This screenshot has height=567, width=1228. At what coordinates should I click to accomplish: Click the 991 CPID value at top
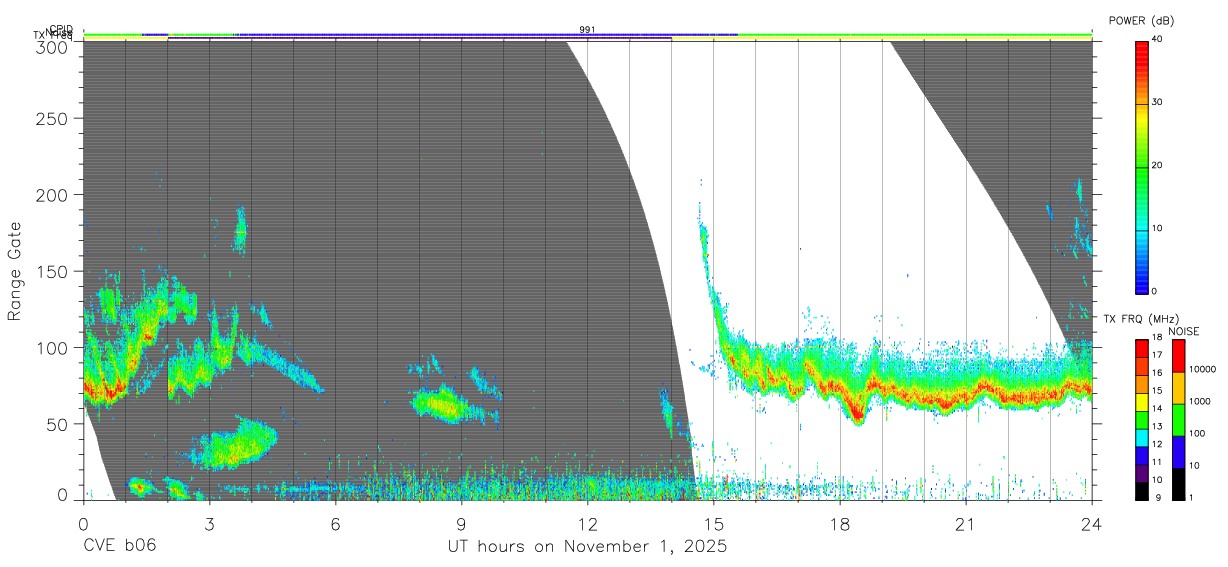(x=587, y=30)
